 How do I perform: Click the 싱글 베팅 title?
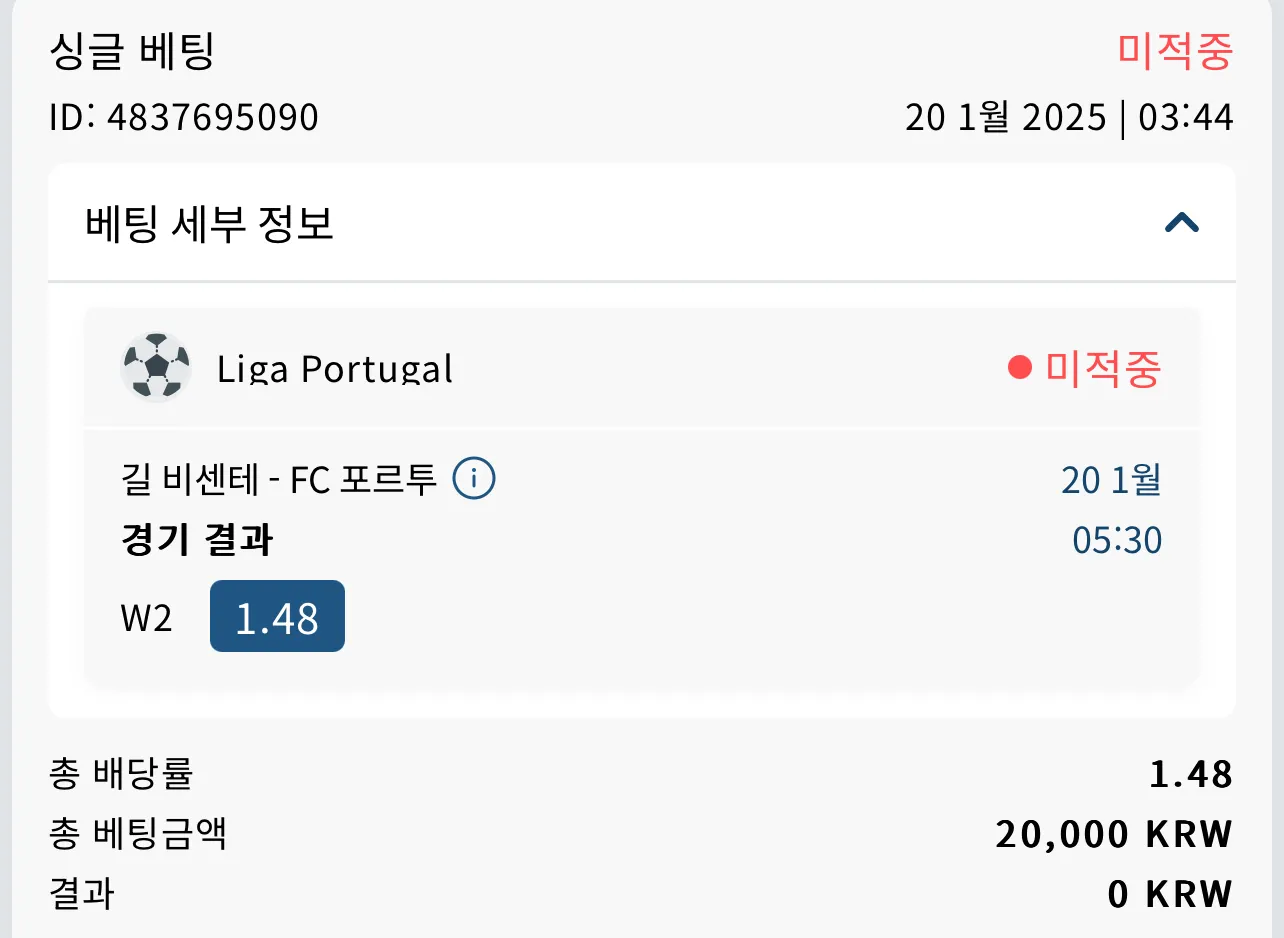point(132,52)
